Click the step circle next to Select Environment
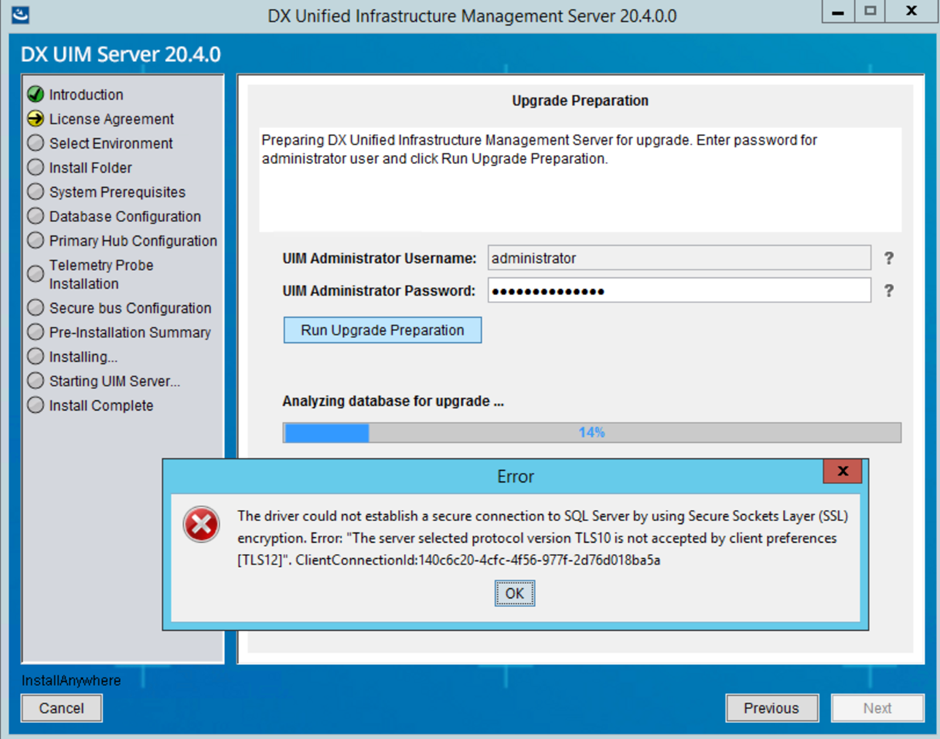940x739 pixels. coord(35,143)
